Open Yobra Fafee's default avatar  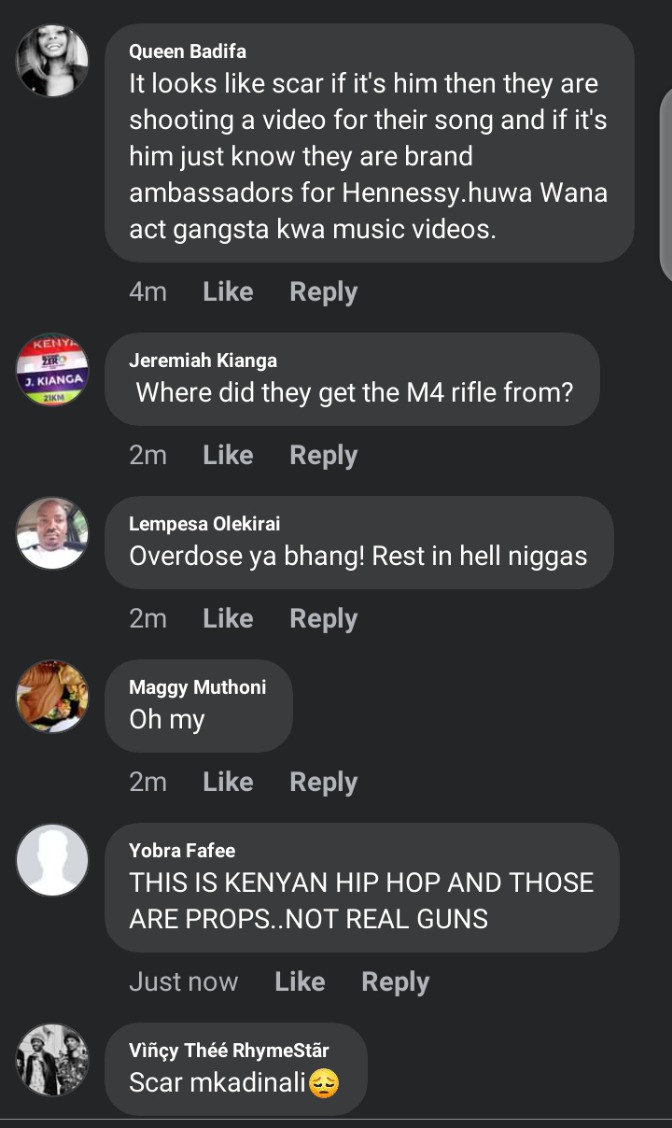[53, 860]
